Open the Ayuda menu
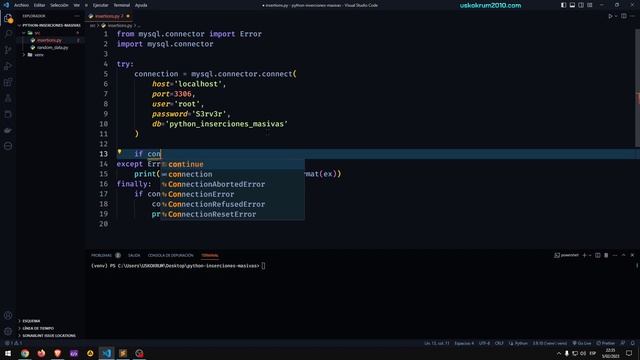This screenshot has height=360, width=640. 141,5
